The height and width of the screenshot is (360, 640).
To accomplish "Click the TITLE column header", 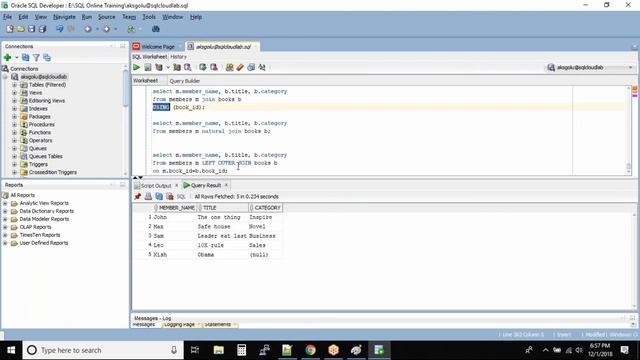I will [x=223, y=208].
